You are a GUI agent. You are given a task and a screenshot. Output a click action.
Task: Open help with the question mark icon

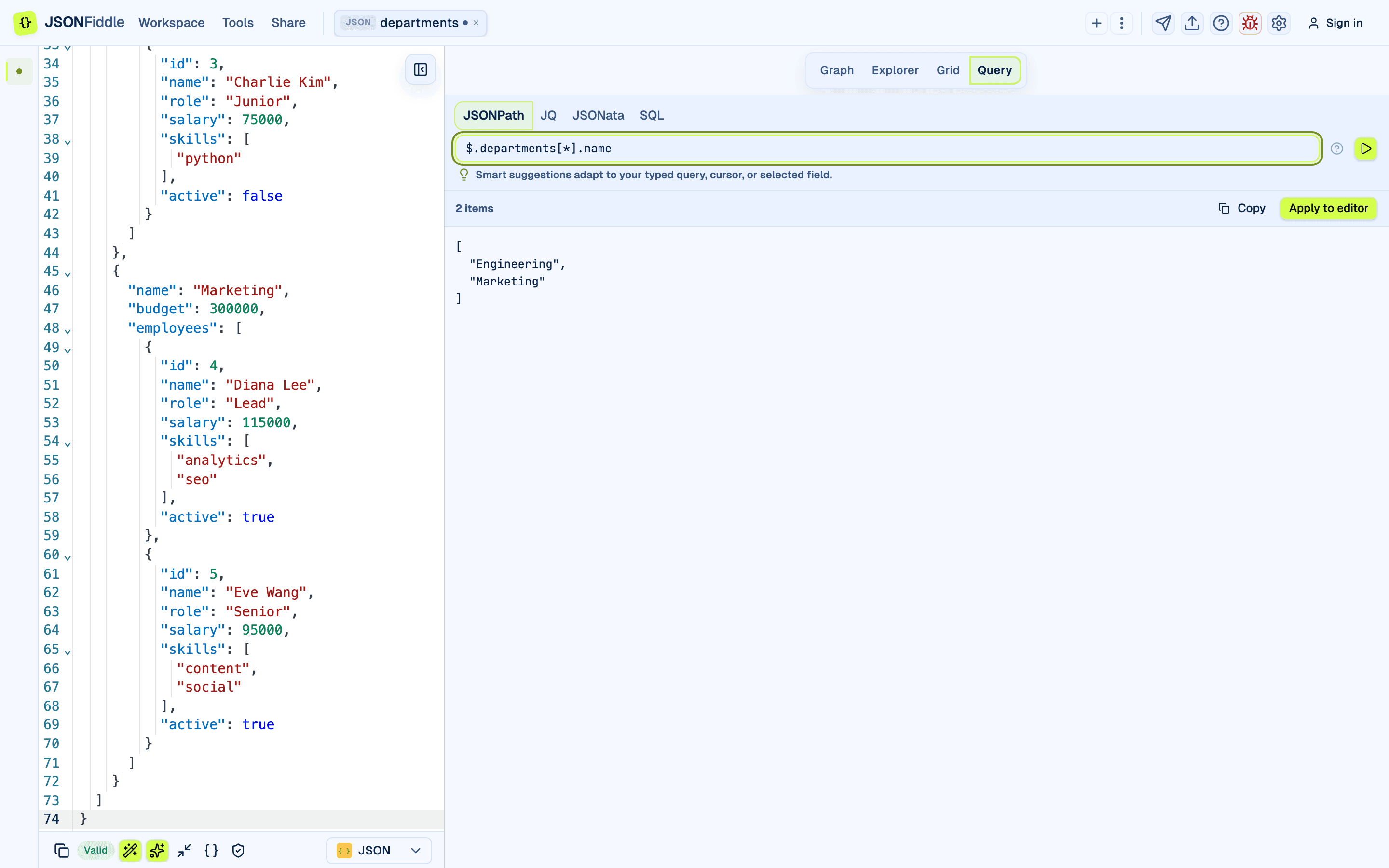[x=1221, y=23]
